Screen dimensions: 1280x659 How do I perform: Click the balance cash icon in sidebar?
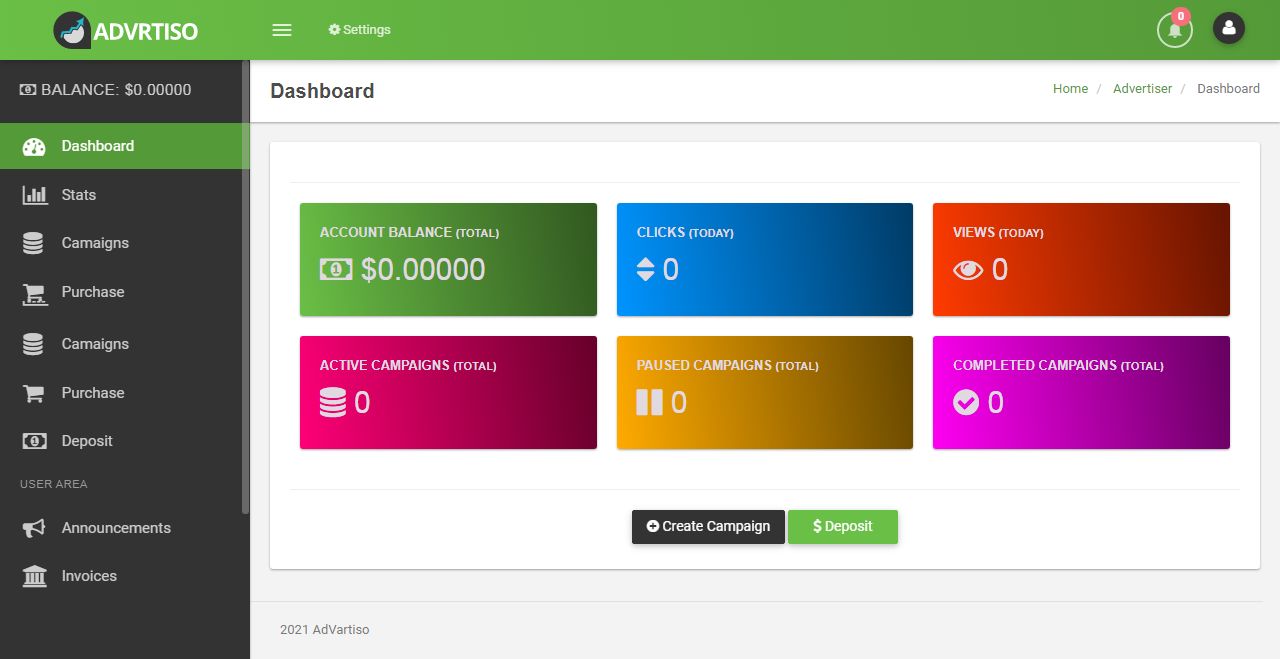pyautogui.click(x=28, y=90)
